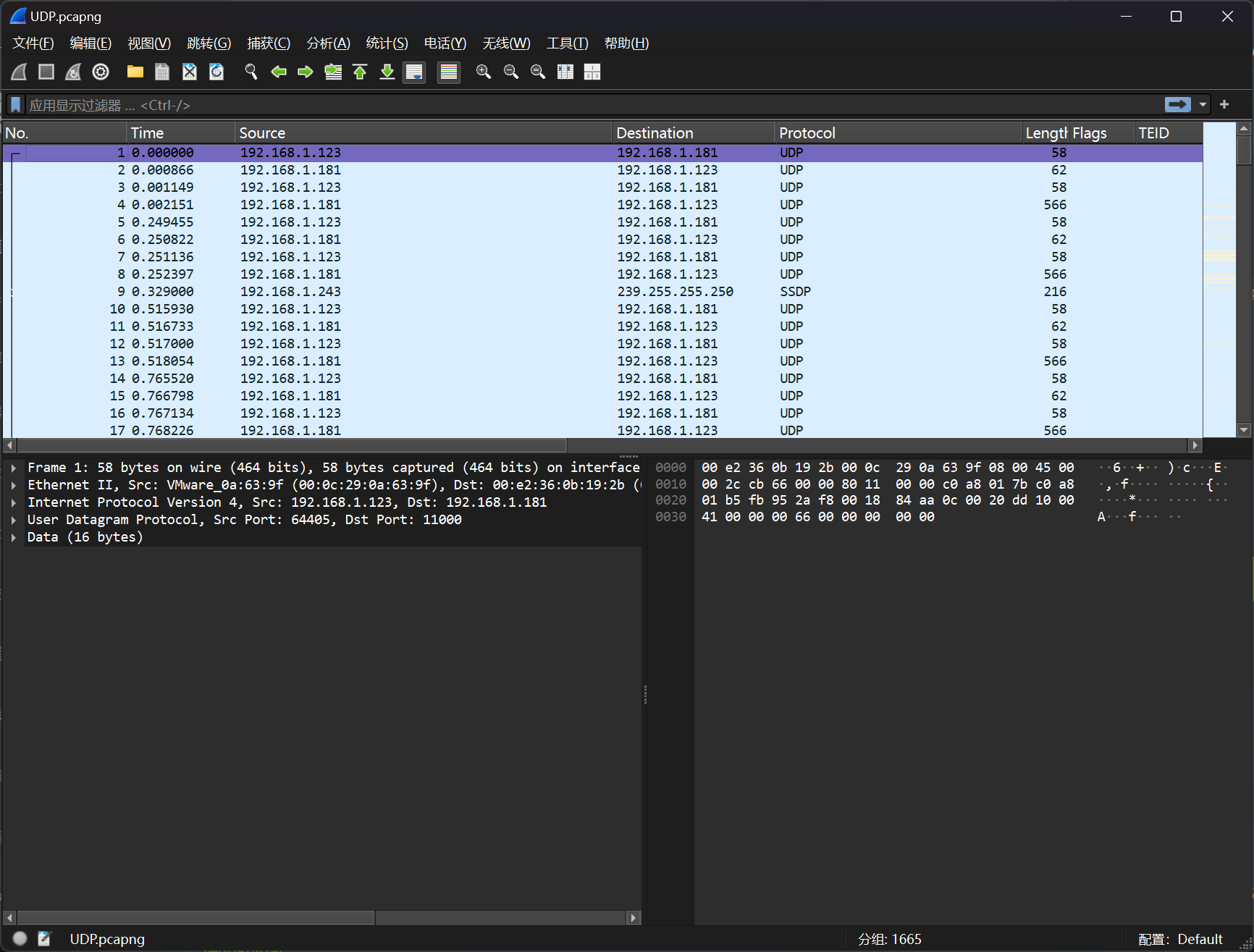Image resolution: width=1254 pixels, height=952 pixels.
Task: Select the SSDP packet number 9
Action: [x=602, y=292]
